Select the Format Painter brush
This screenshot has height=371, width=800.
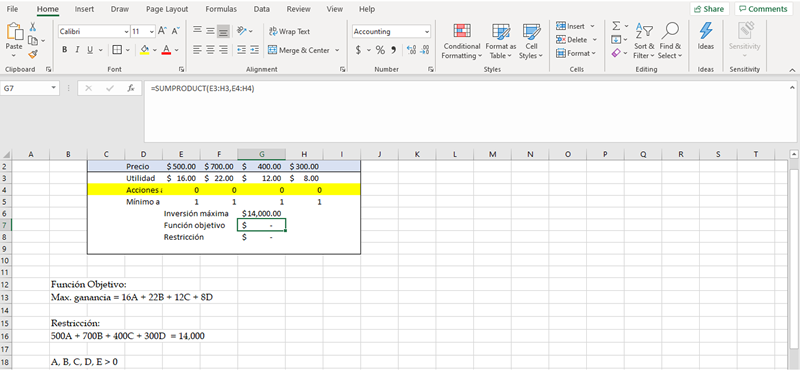click(x=33, y=54)
